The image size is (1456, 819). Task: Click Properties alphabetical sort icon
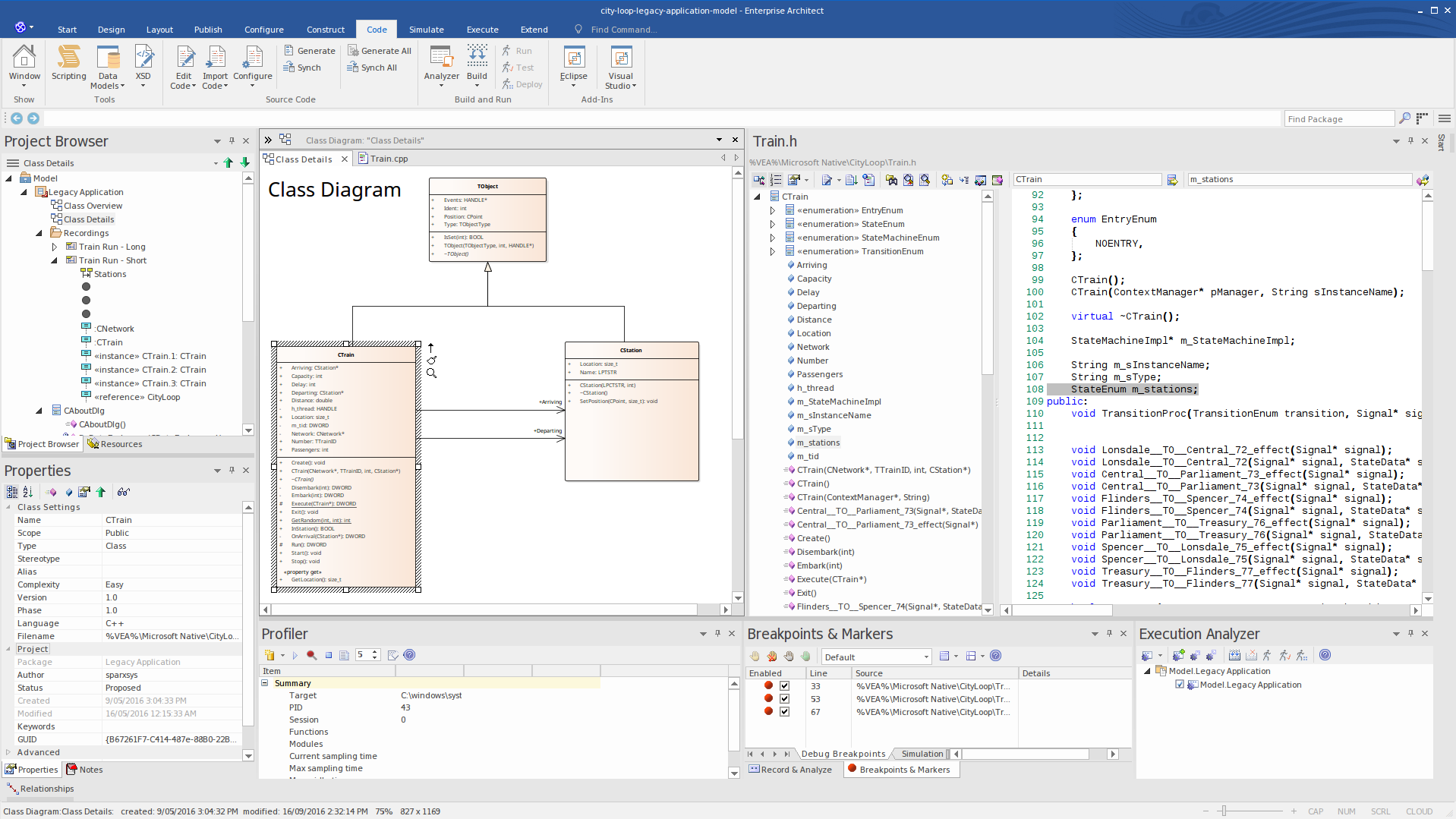point(28,492)
